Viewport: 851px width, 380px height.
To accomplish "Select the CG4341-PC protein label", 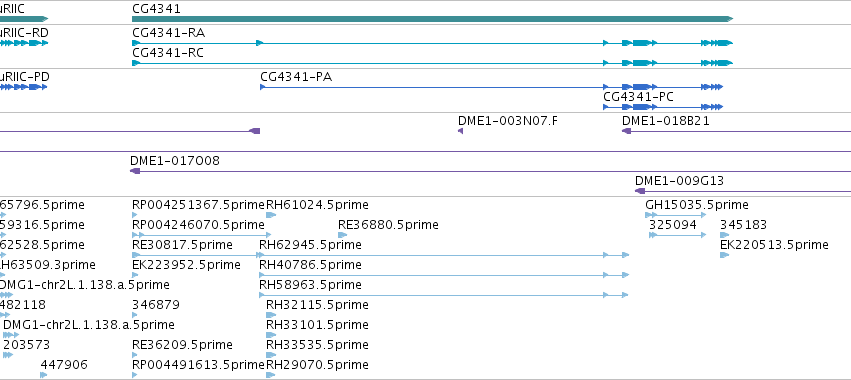I will point(638,97).
